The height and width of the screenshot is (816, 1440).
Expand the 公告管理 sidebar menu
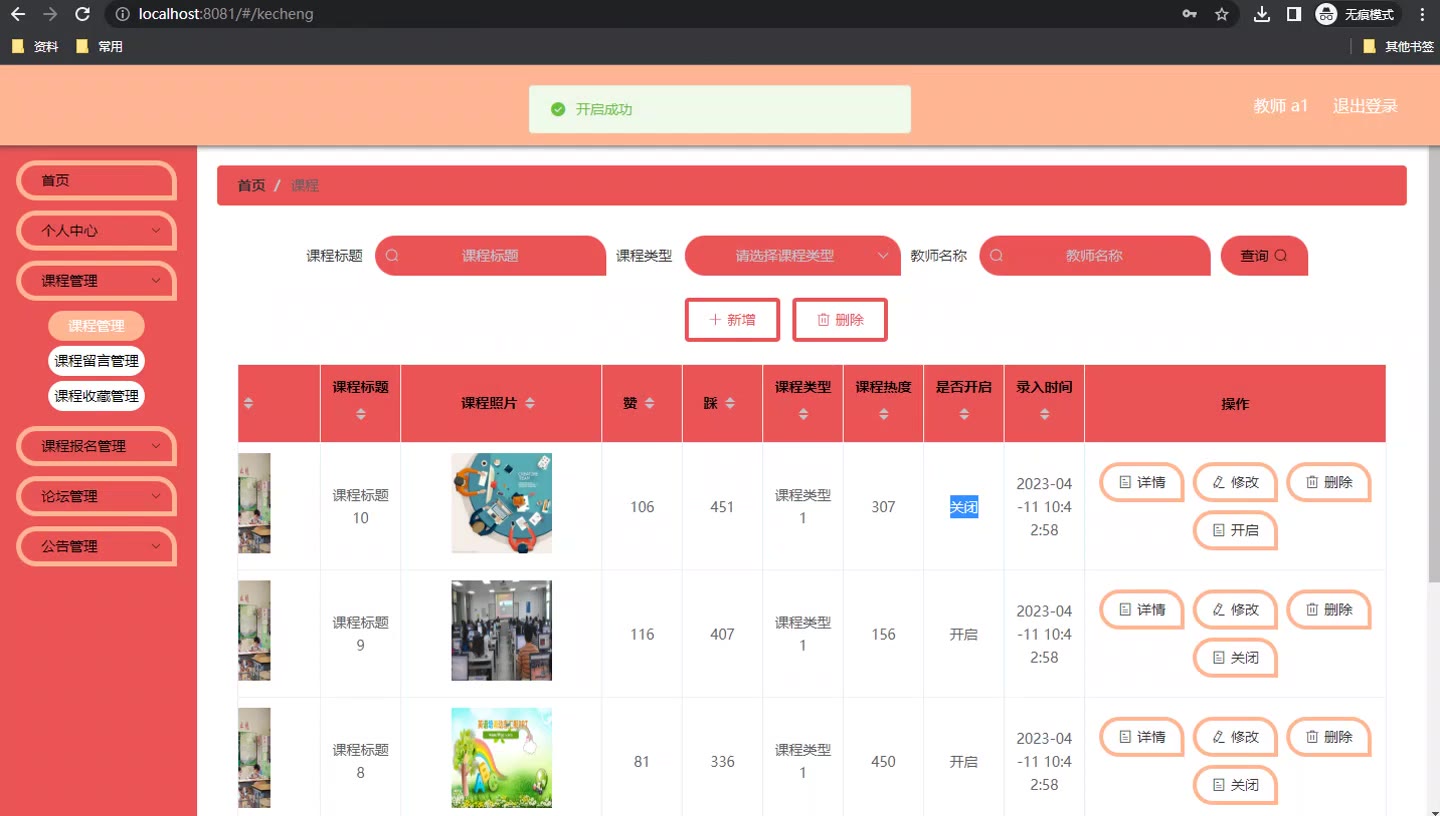[x=97, y=546]
